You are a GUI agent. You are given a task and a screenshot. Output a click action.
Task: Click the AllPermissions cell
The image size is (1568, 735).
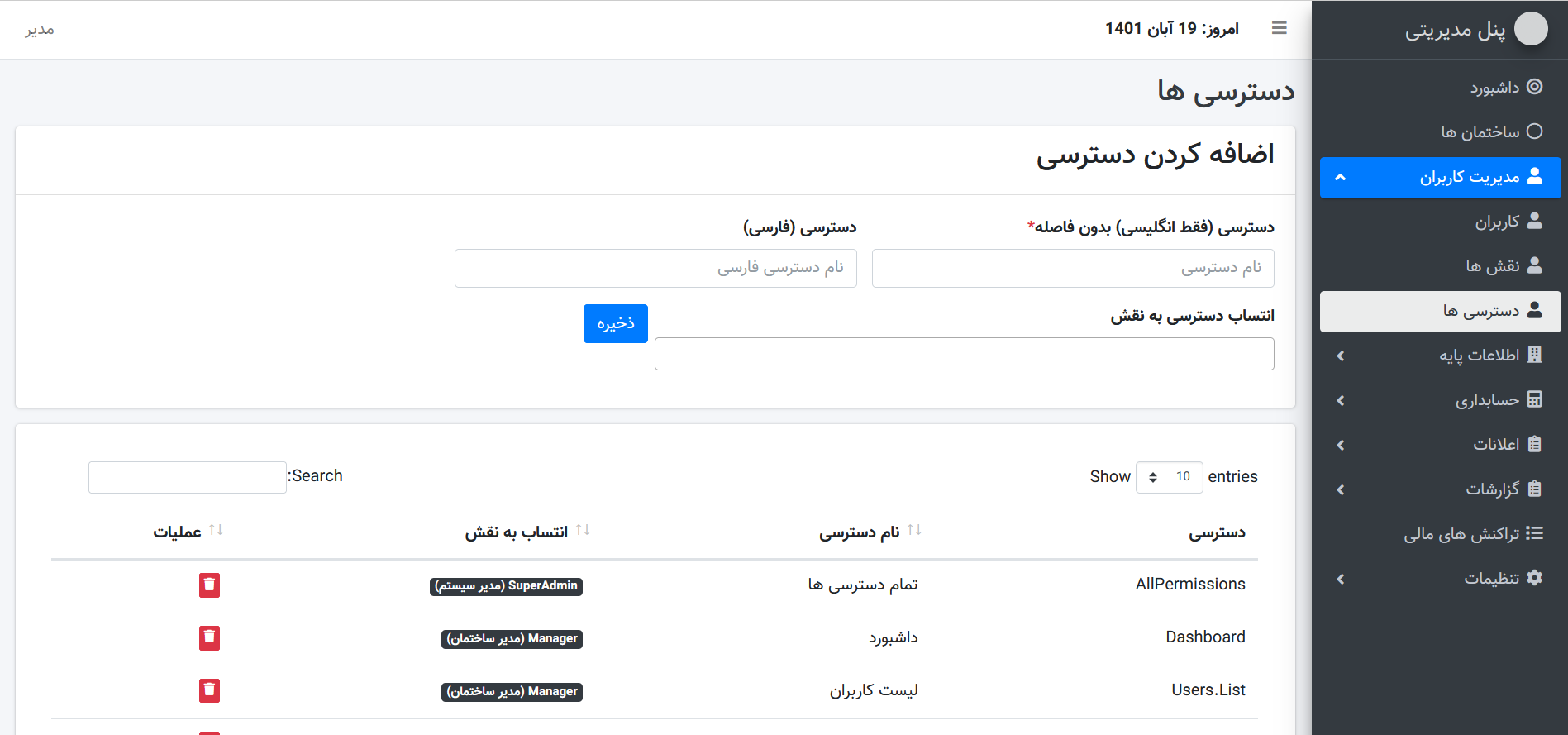pyautogui.click(x=1190, y=585)
